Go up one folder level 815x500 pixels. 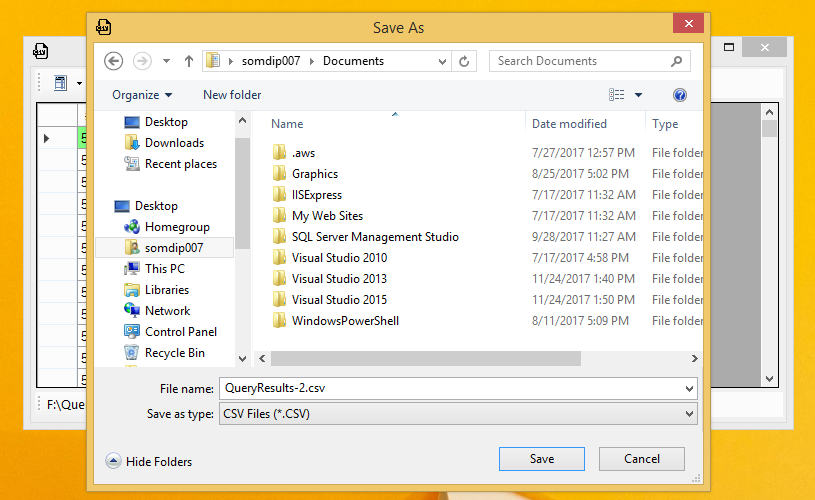(189, 61)
